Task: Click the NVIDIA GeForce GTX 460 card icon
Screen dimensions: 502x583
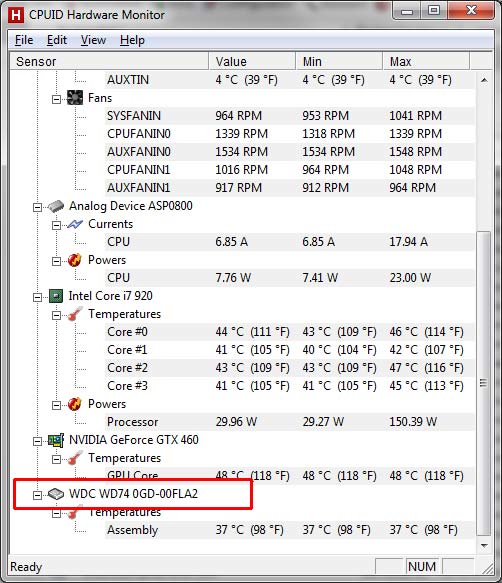Action: click(x=56, y=440)
